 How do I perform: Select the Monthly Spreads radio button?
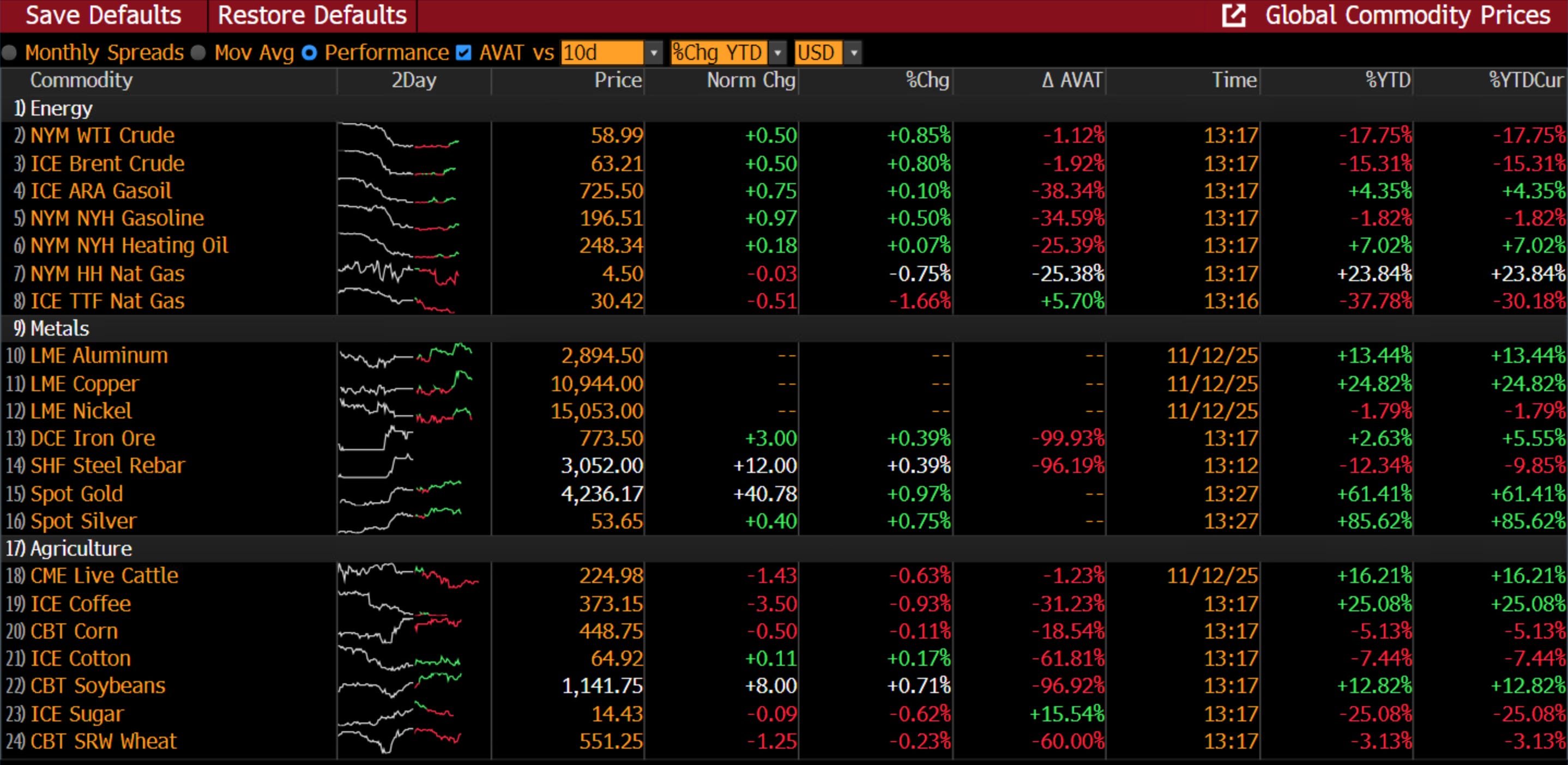[9, 53]
